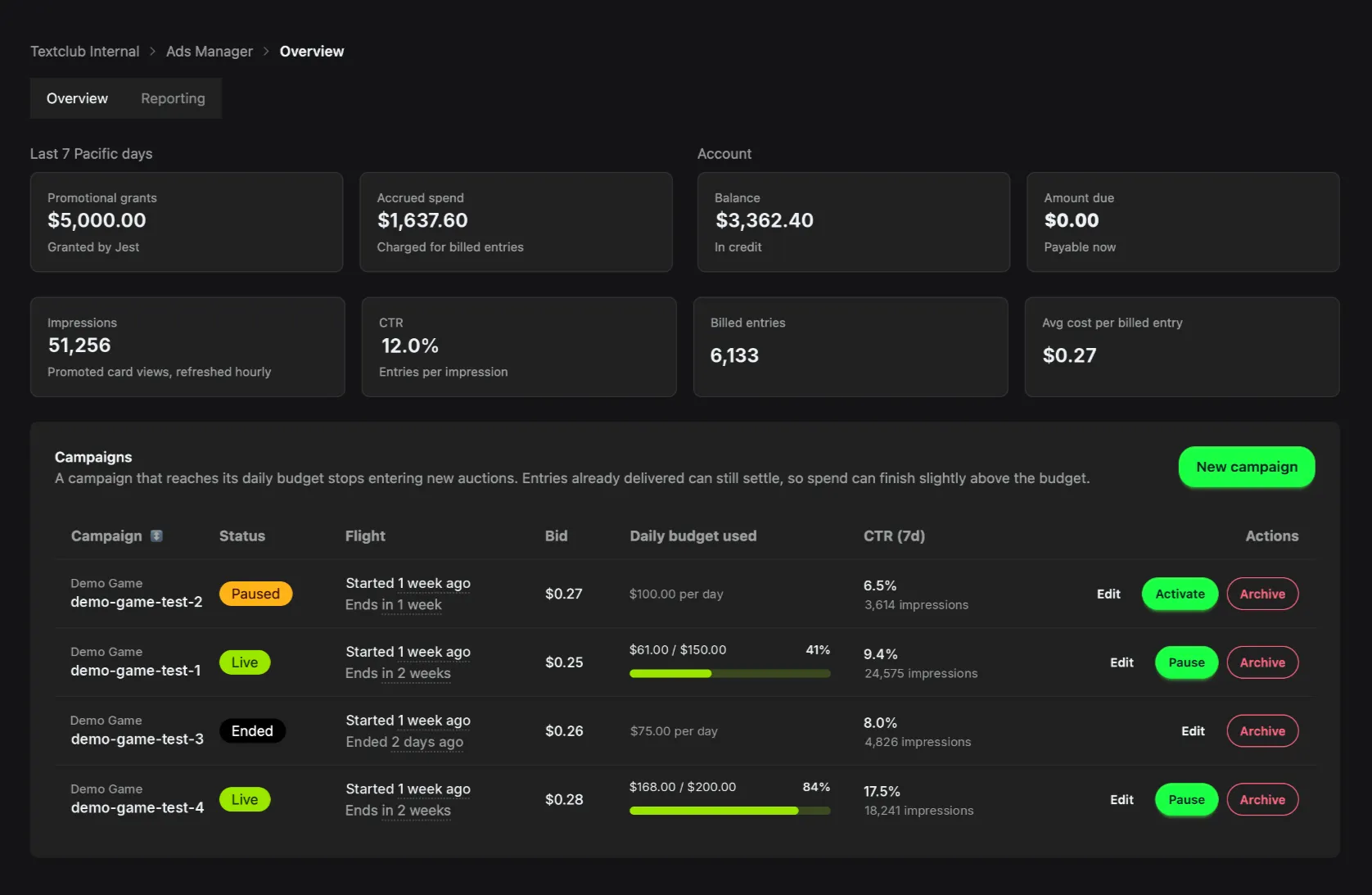Click the '$100.00 per day' budget text
This screenshot has width=1372, height=895.
(x=676, y=594)
